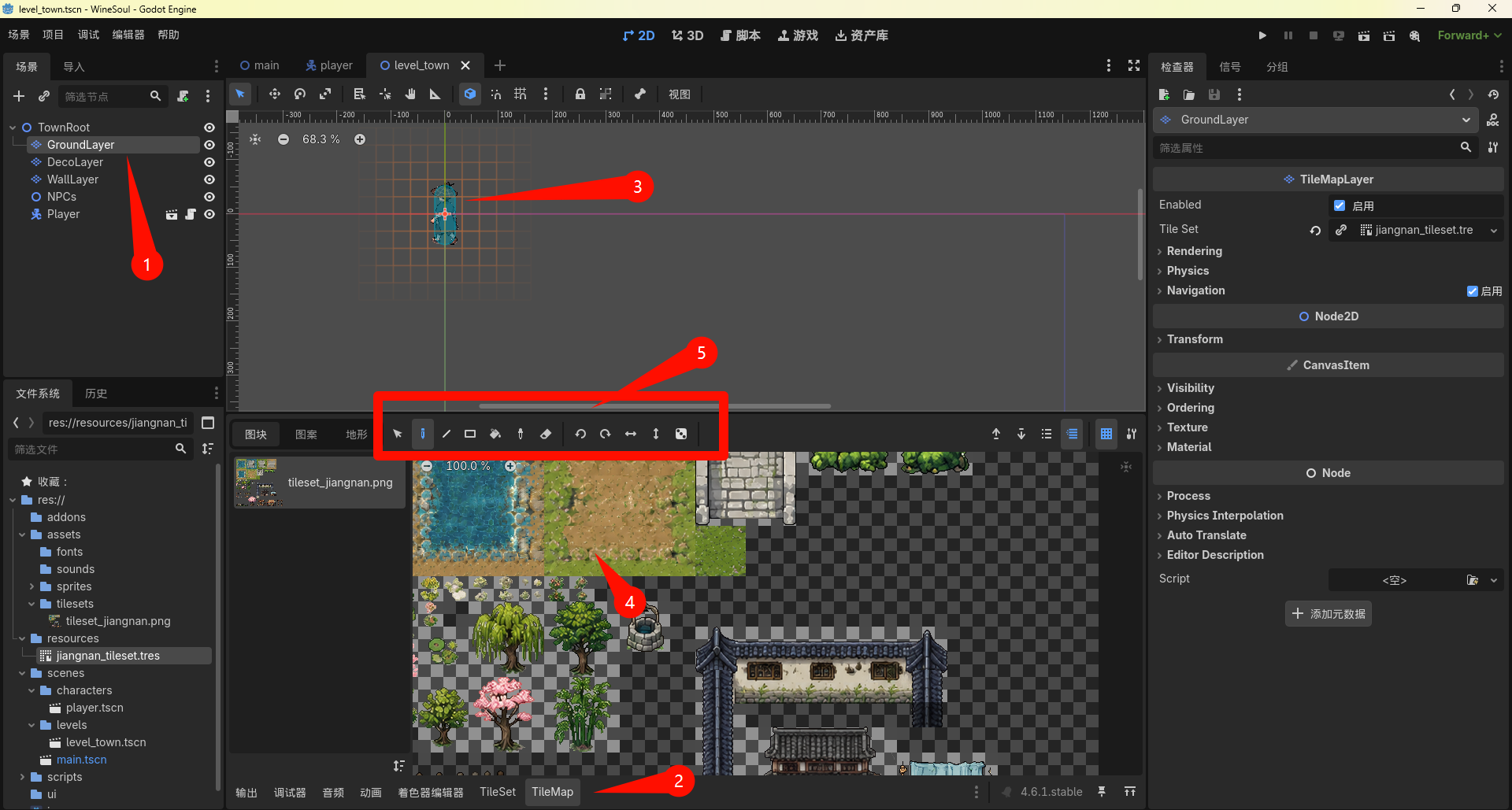Viewport: 1512px width, 810px height.
Task: Rotate tile right in TileMap toolbar
Action: [x=606, y=434]
